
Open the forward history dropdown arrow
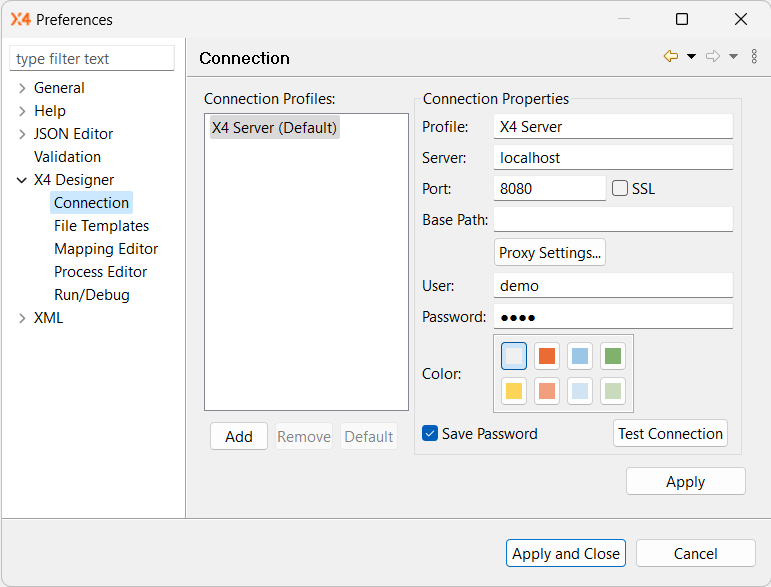coord(733,57)
